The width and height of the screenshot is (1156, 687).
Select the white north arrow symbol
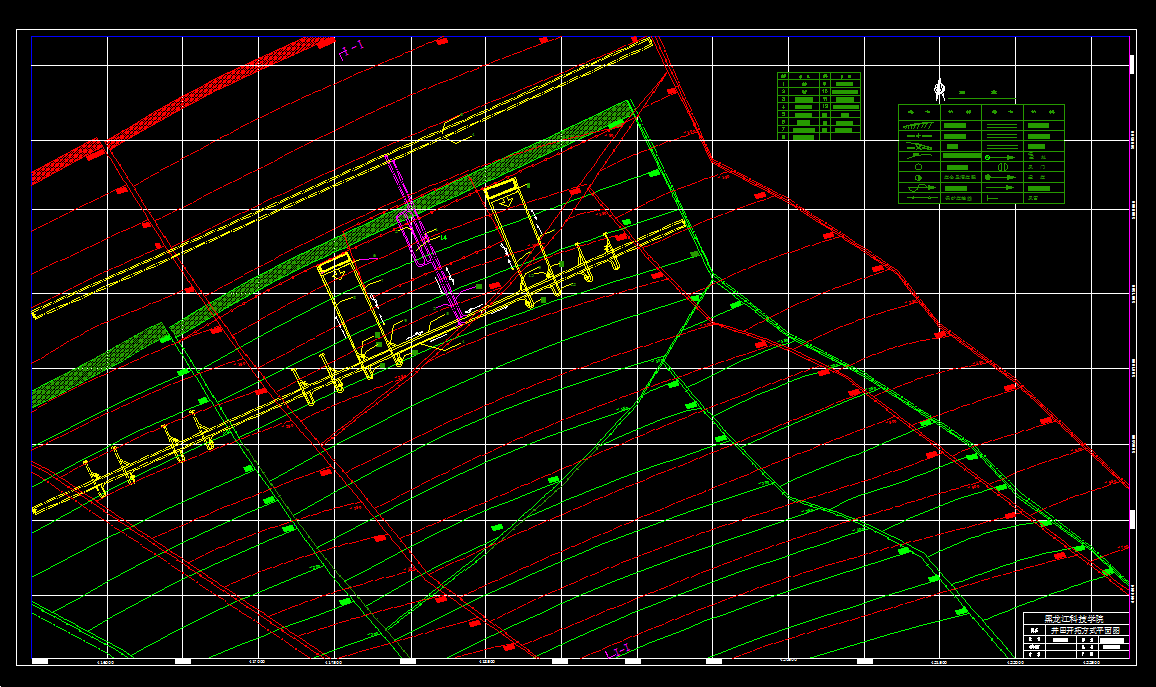tap(939, 89)
